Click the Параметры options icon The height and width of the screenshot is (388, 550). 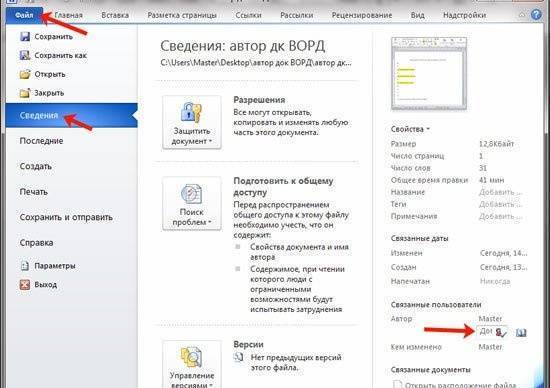(25, 266)
